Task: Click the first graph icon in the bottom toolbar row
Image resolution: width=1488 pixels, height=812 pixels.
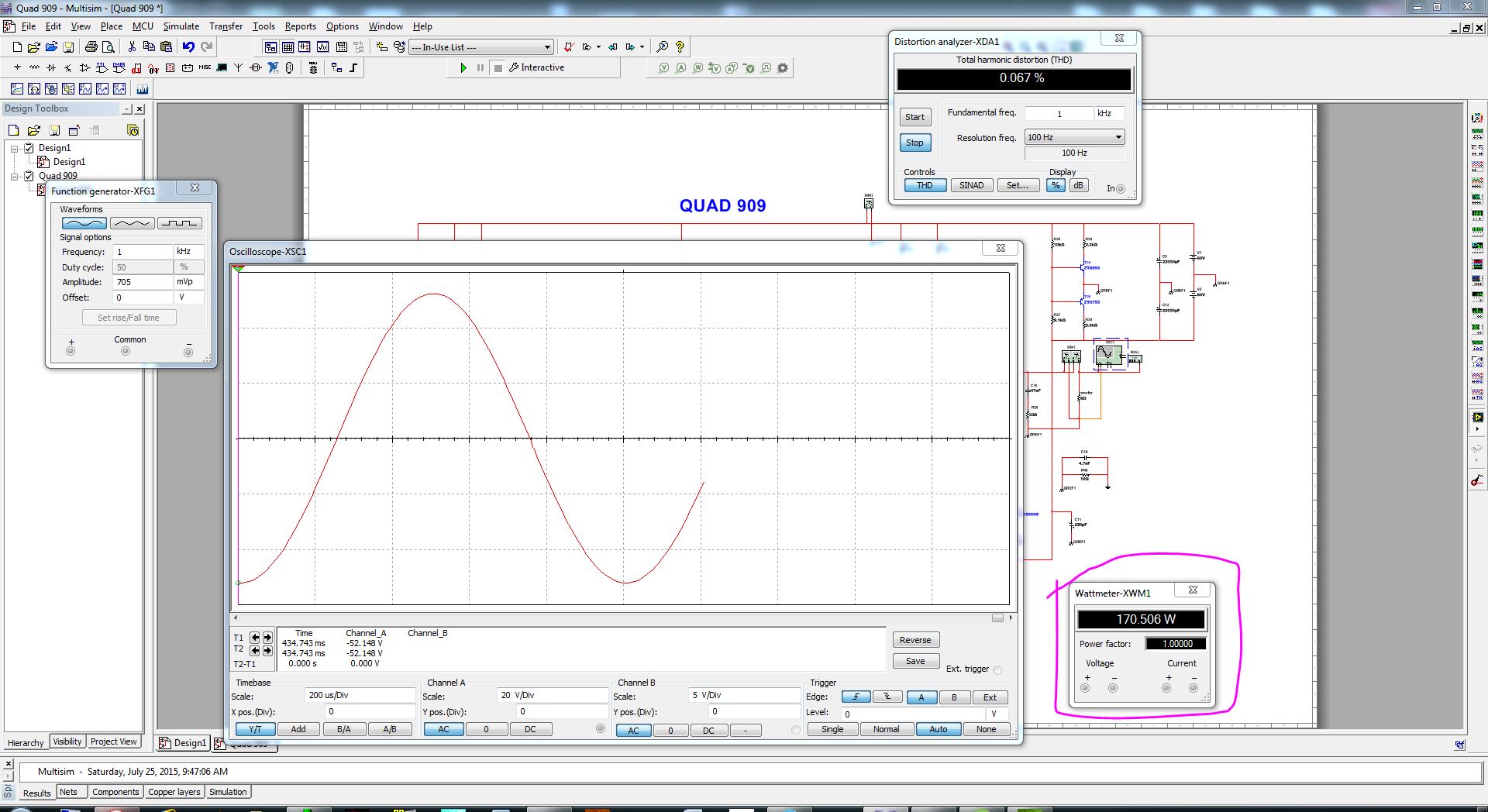Action: coord(17,89)
